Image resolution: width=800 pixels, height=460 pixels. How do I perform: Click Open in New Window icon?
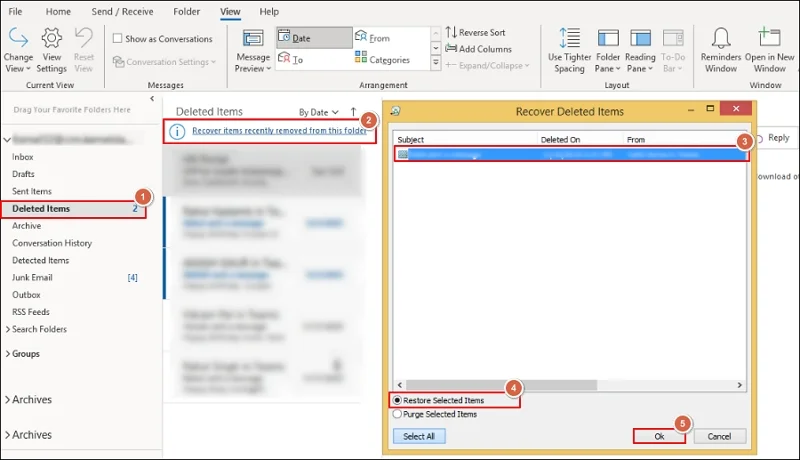[769, 38]
